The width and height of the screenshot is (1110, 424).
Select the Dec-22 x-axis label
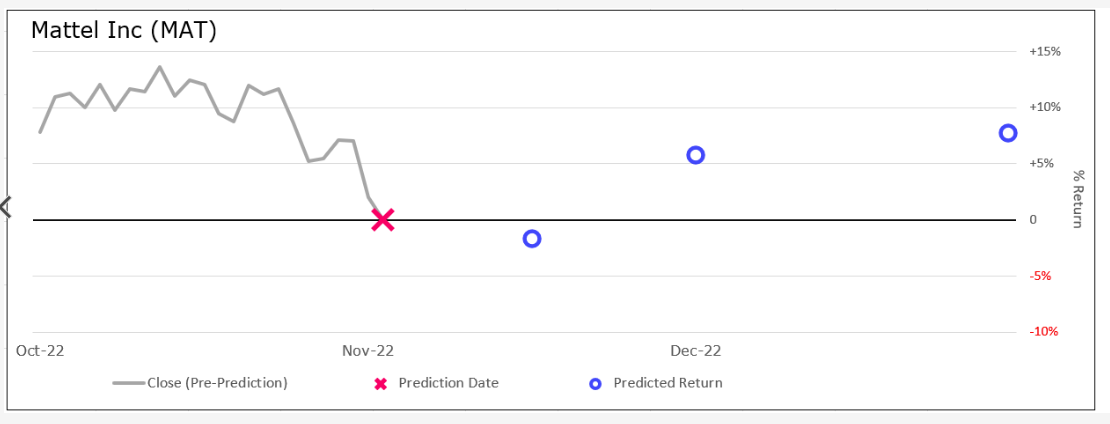click(696, 351)
